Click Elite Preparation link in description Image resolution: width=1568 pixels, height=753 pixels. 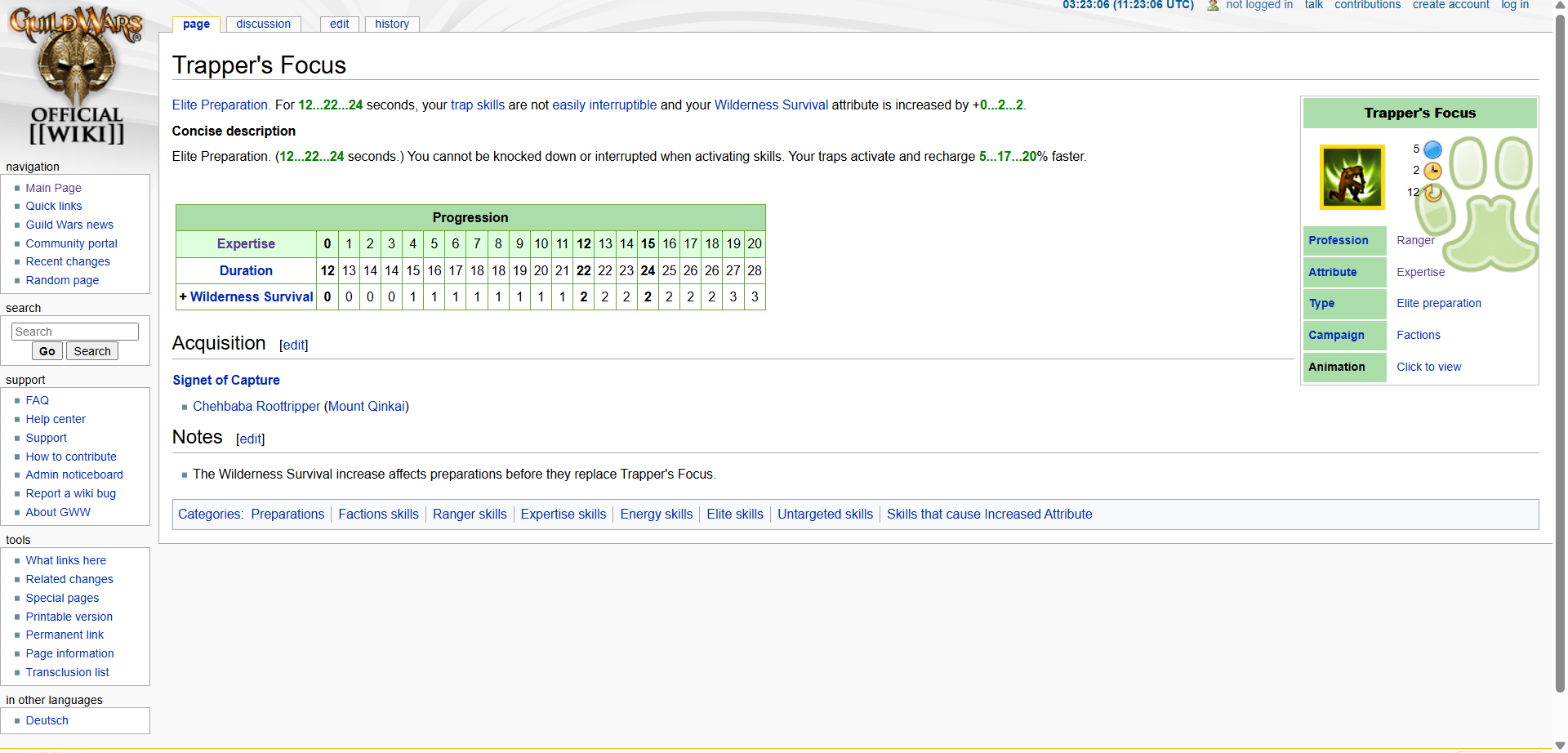(x=220, y=105)
